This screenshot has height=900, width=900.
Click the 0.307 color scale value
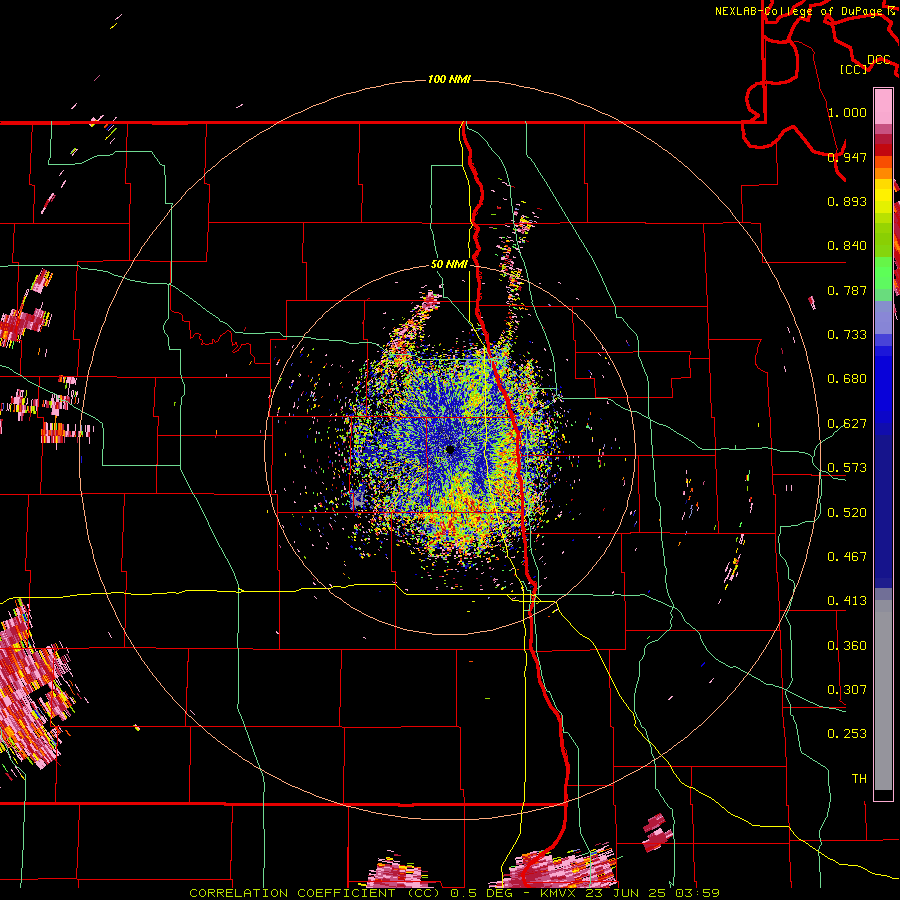pos(847,690)
